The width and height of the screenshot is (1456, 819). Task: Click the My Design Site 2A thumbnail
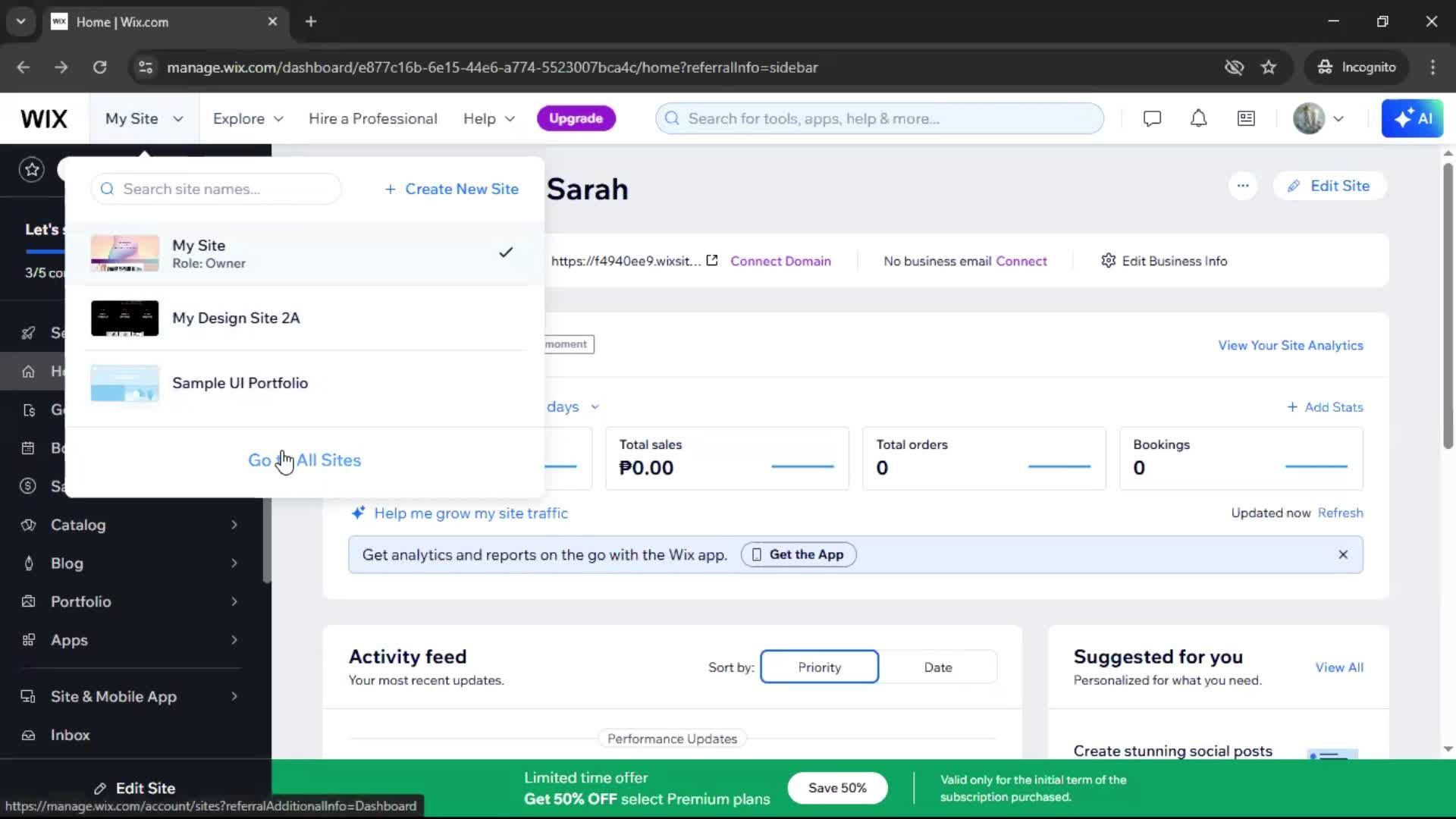pos(124,318)
